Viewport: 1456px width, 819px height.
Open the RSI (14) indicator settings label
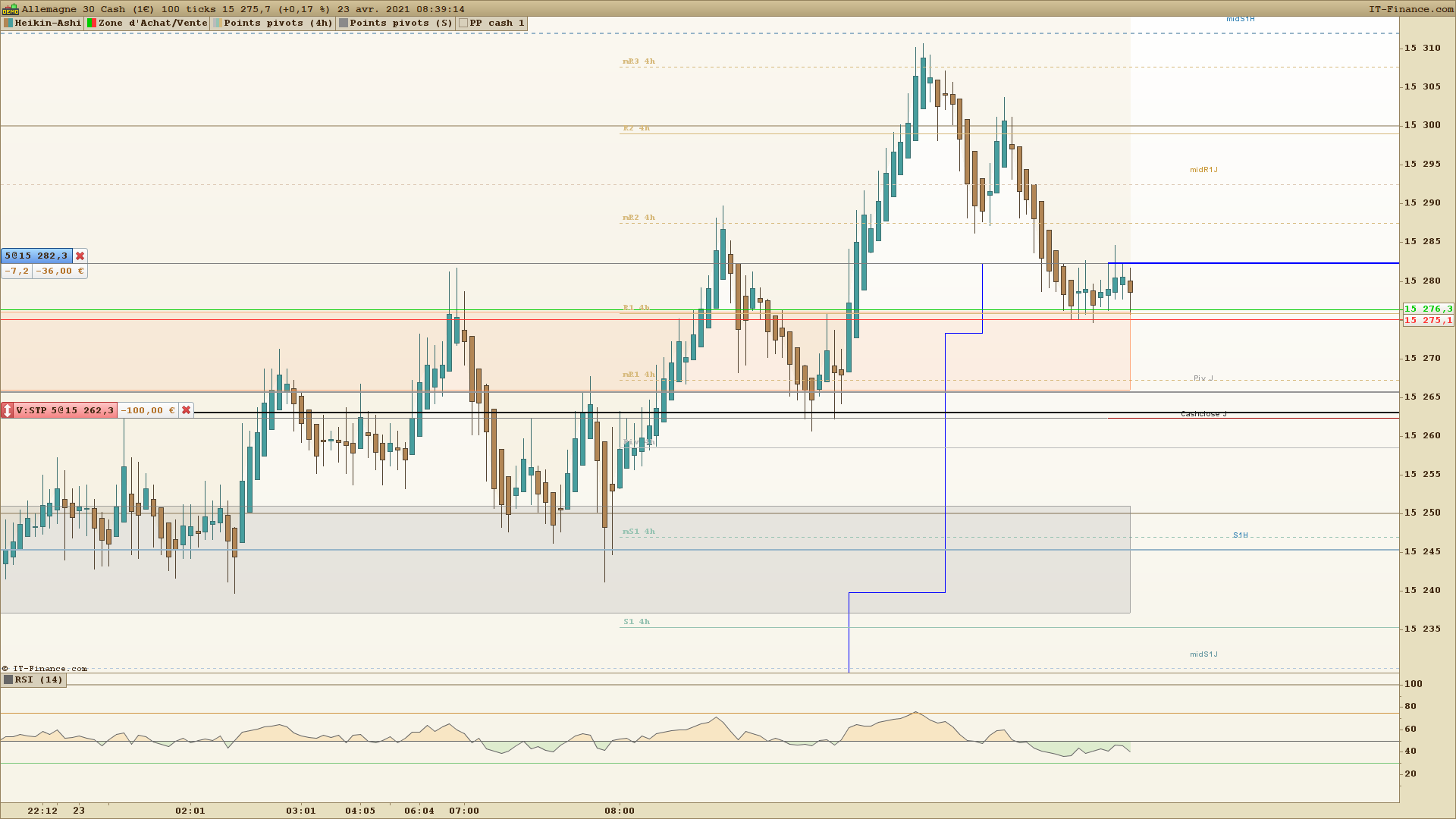[x=39, y=679]
